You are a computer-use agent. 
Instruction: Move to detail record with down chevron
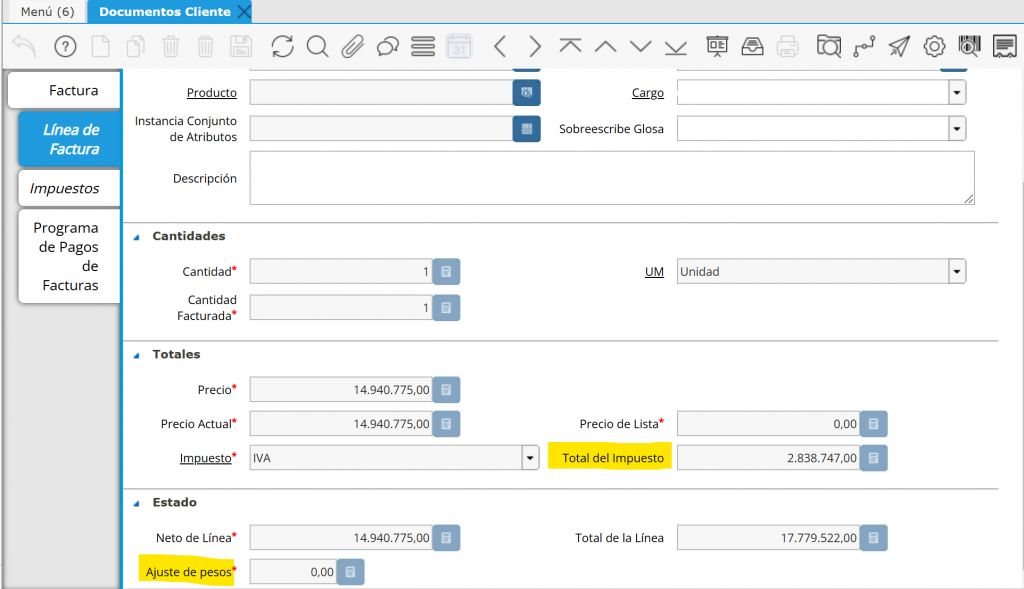tap(641, 46)
